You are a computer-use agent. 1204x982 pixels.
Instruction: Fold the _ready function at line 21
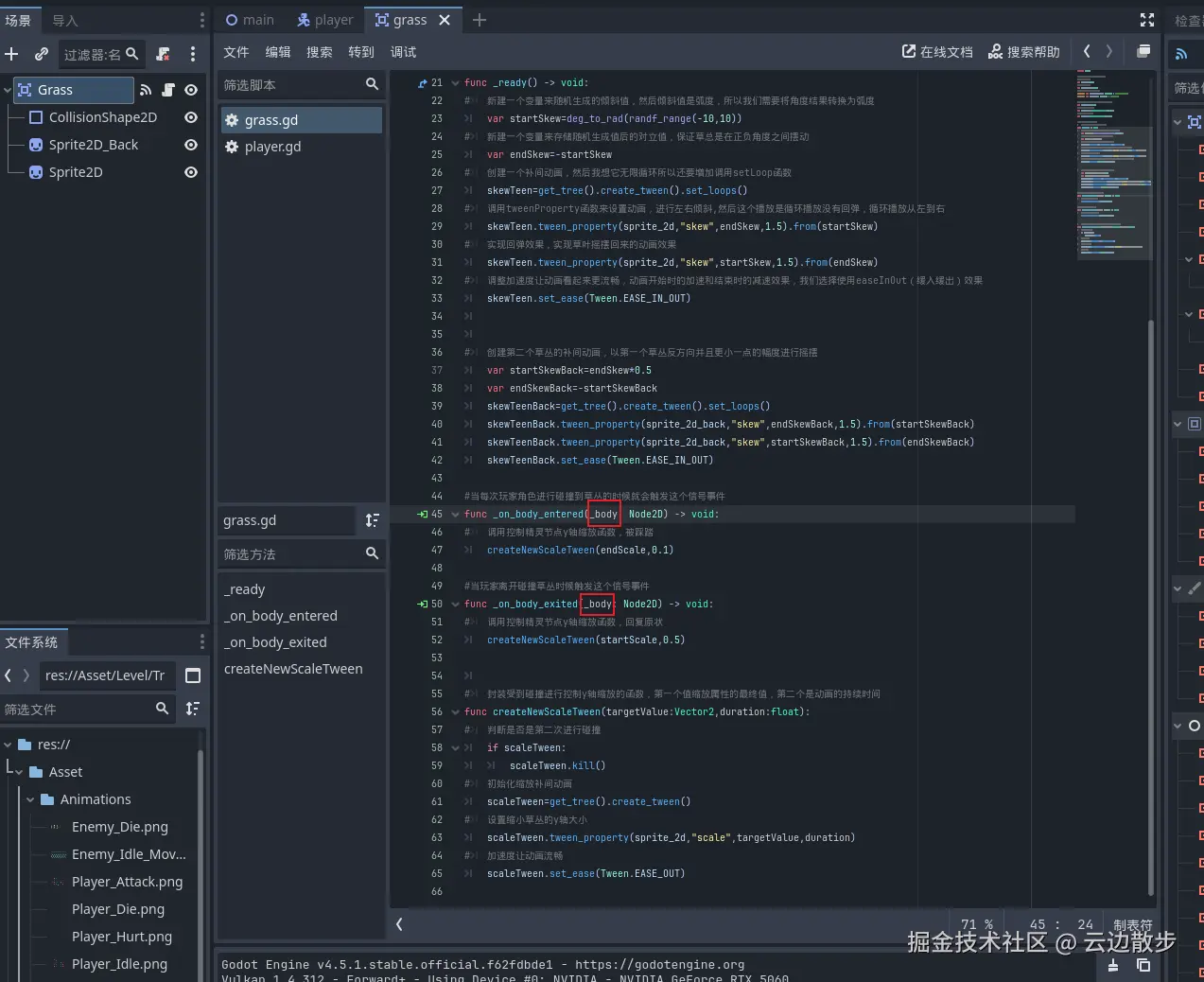(x=455, y=83)
